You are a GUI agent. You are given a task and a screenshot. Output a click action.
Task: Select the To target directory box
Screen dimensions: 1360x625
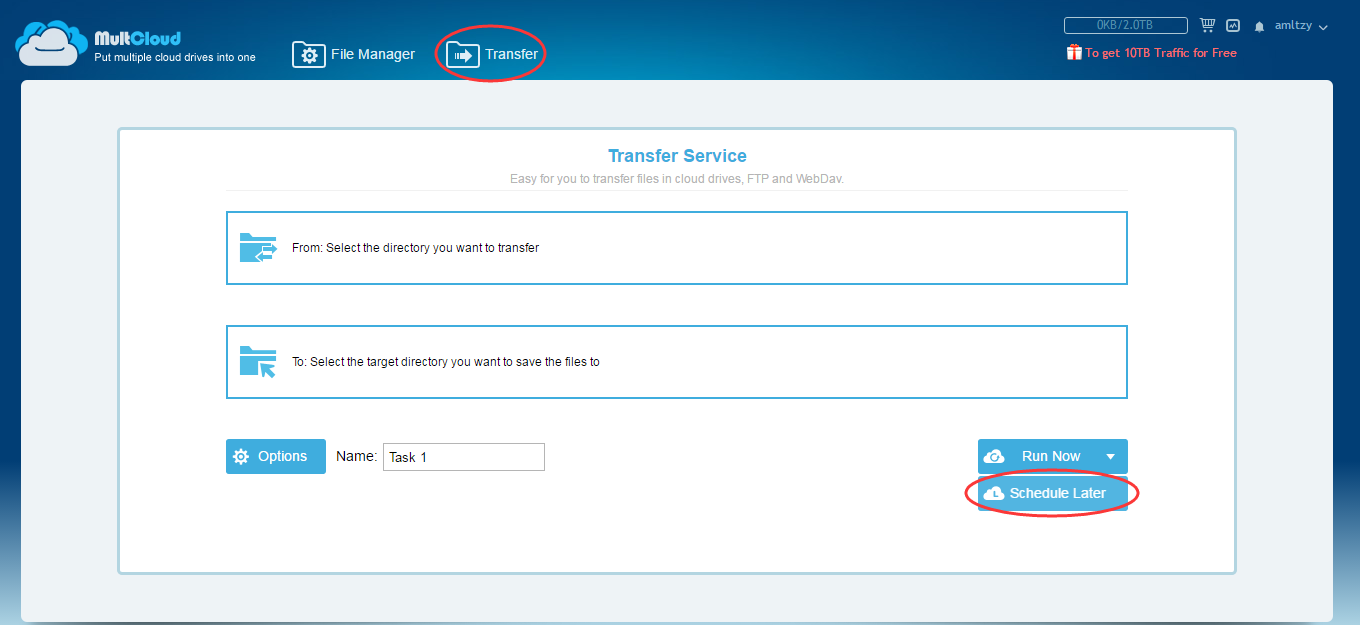(x=677, y=362)
